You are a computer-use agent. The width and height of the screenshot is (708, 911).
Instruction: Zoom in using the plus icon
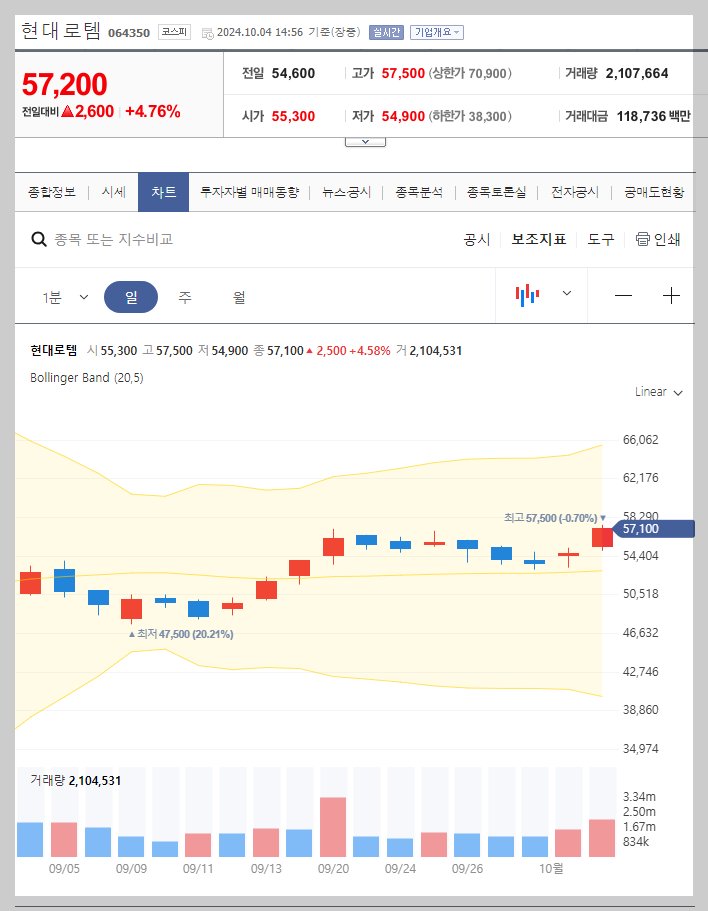pos(670,295)
